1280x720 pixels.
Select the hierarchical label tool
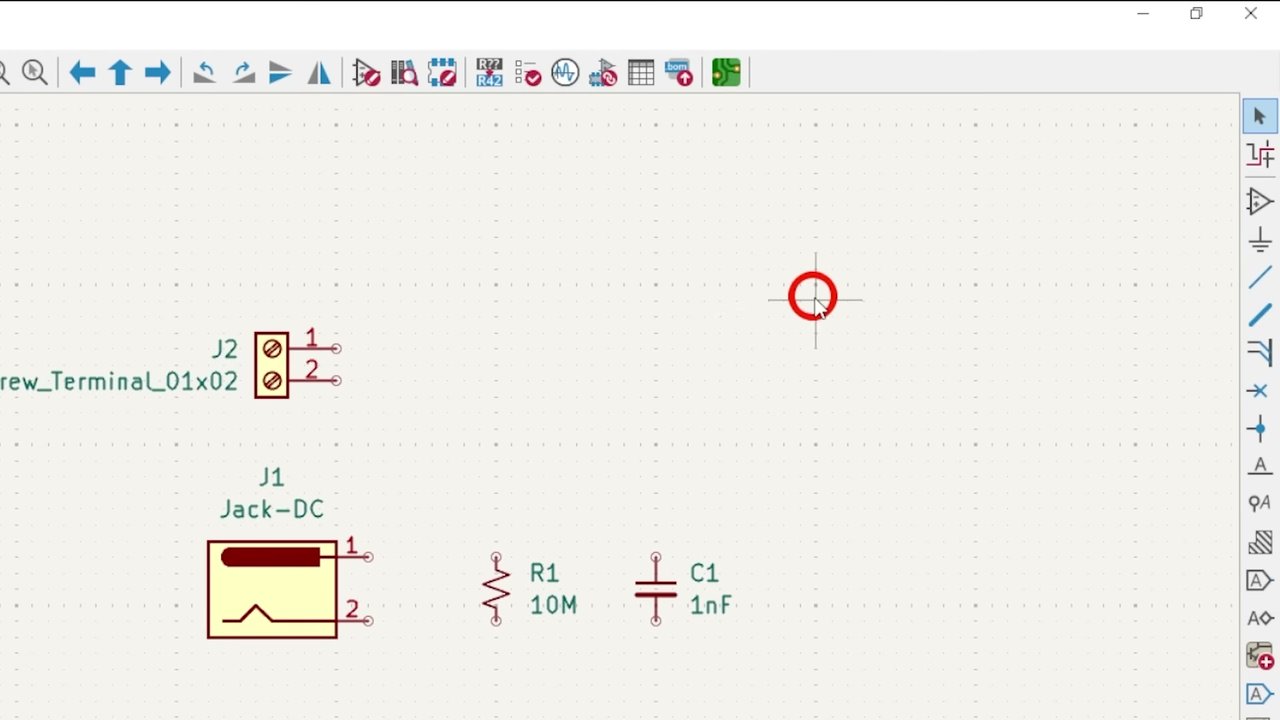pyautogui.click(x=1259, y=618)
